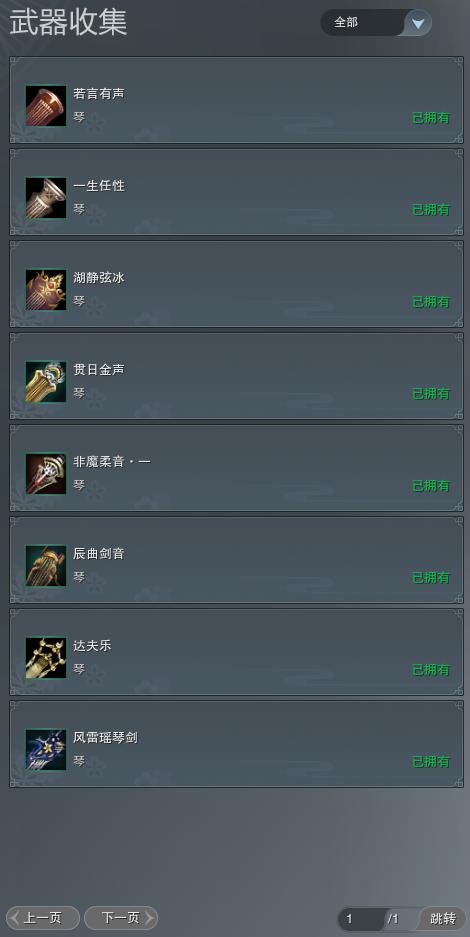Select the 一生任性 weapon icon
The height and width of the screenshot is (937, 470).
point(46,198)
